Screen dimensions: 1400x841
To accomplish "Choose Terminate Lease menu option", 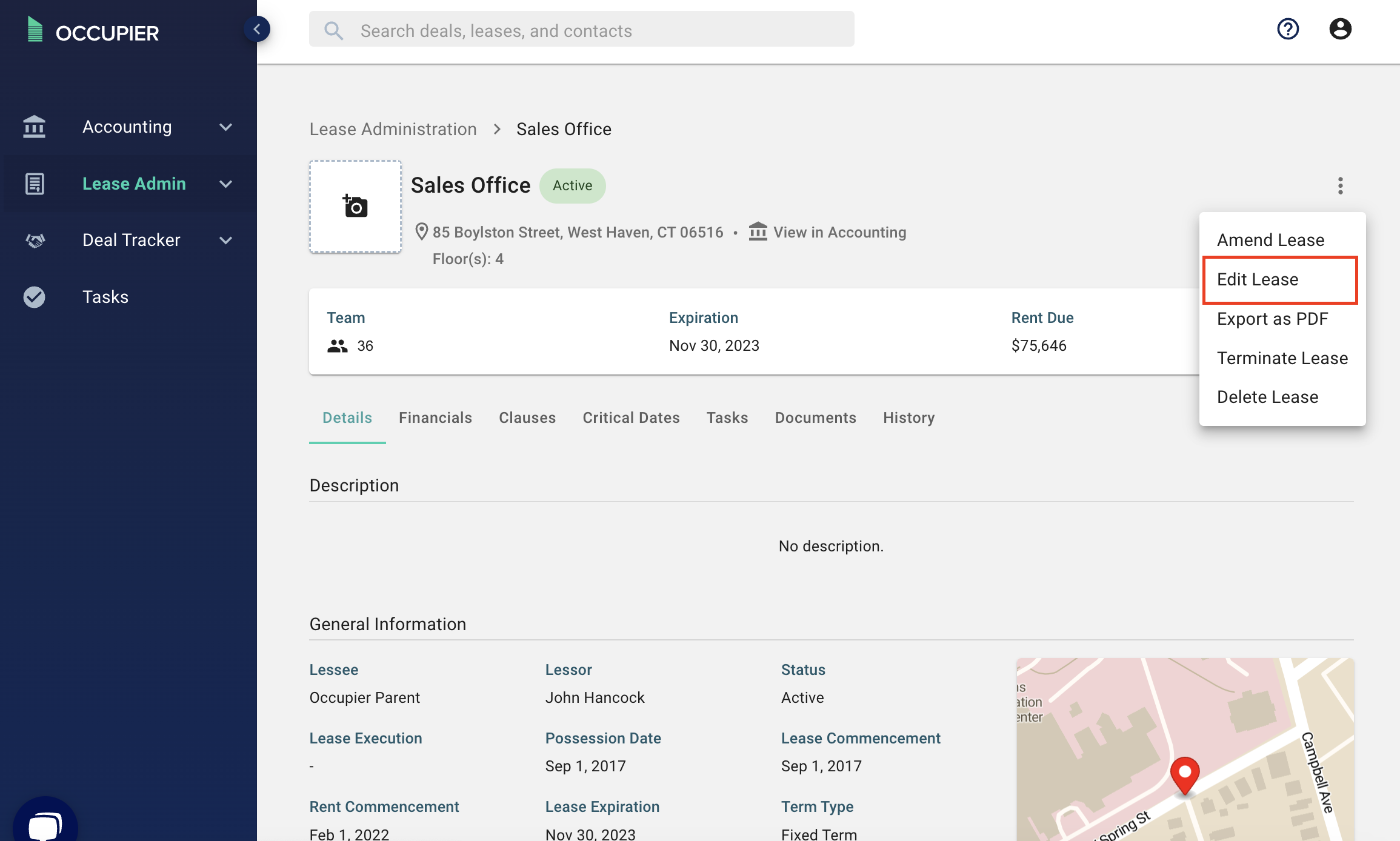I will point(1282,358).
